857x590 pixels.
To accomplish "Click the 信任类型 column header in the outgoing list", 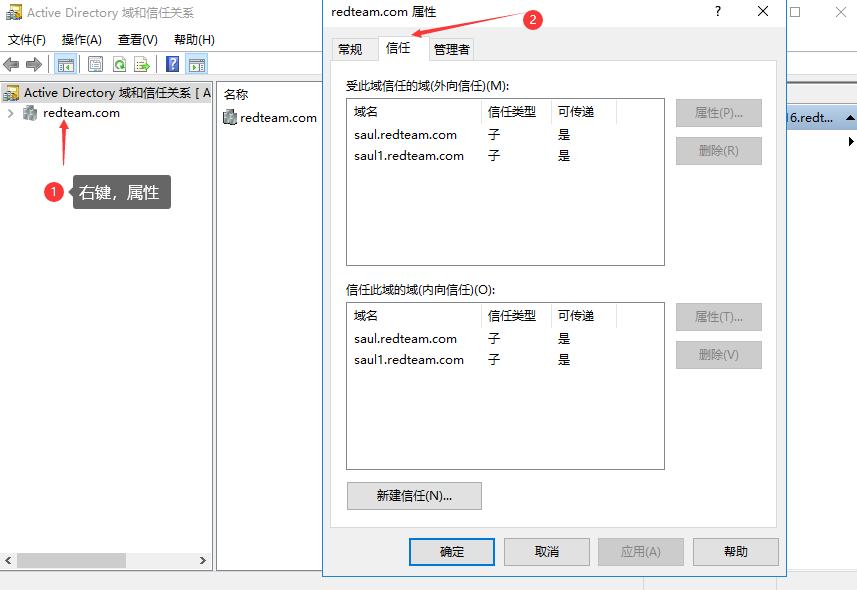I will [516, 112].
